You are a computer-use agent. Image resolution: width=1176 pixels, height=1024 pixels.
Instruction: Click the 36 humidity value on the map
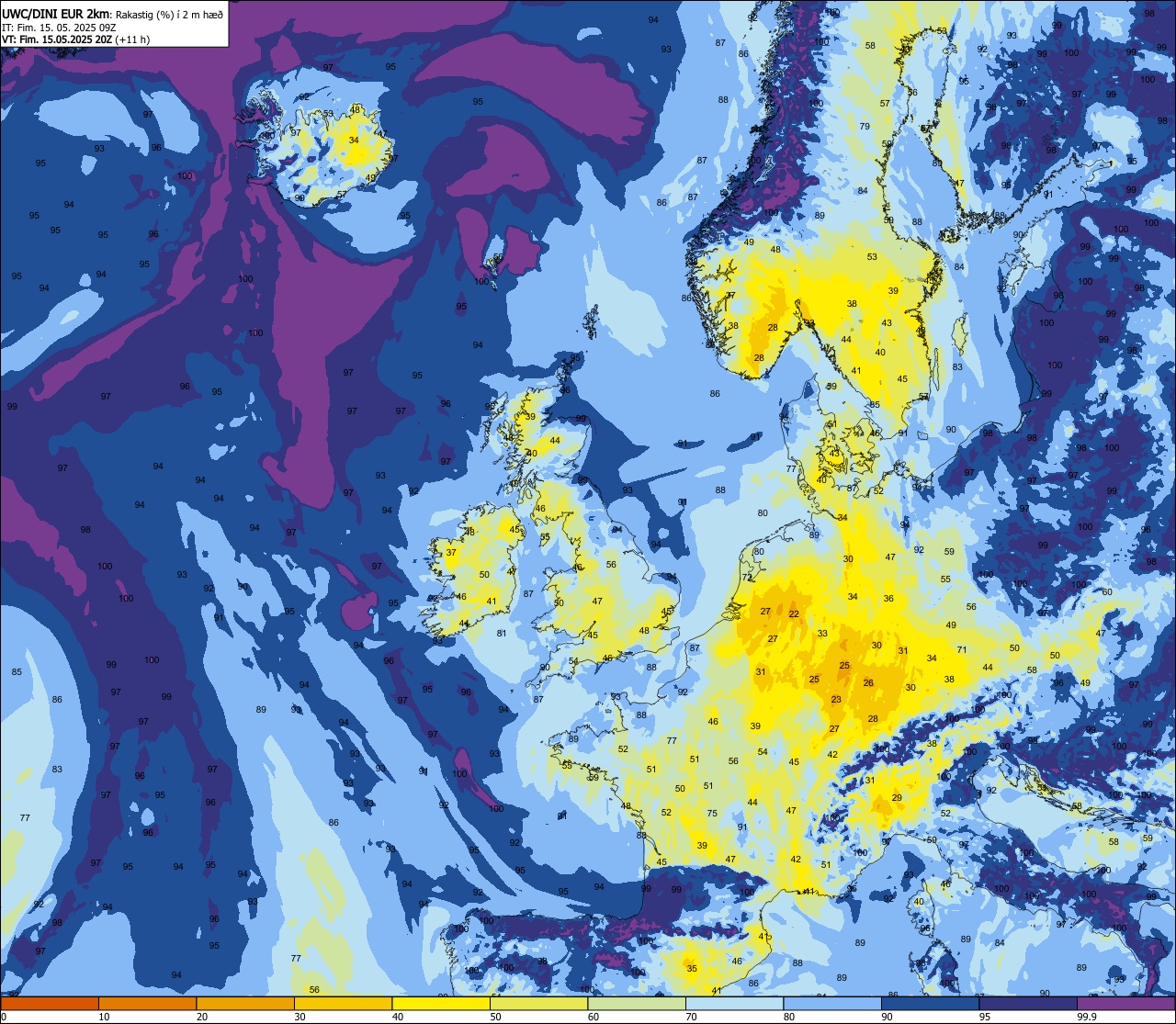click(x=888, y=599)
